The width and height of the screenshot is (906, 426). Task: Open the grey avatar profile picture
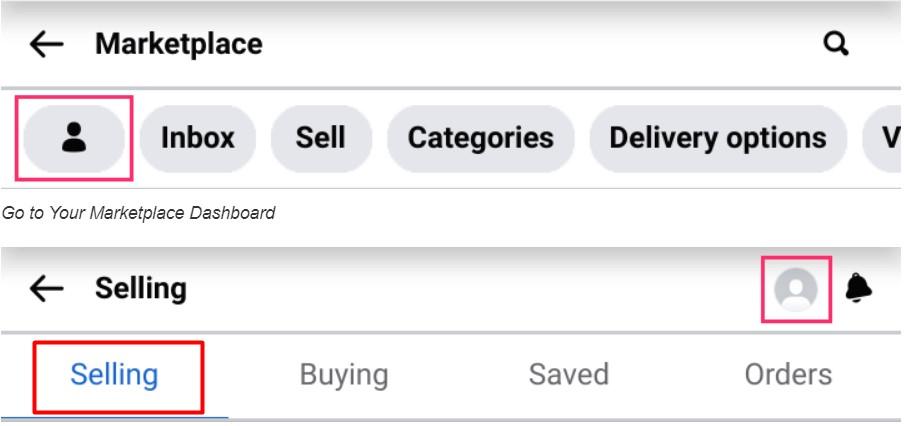(796, 290)
